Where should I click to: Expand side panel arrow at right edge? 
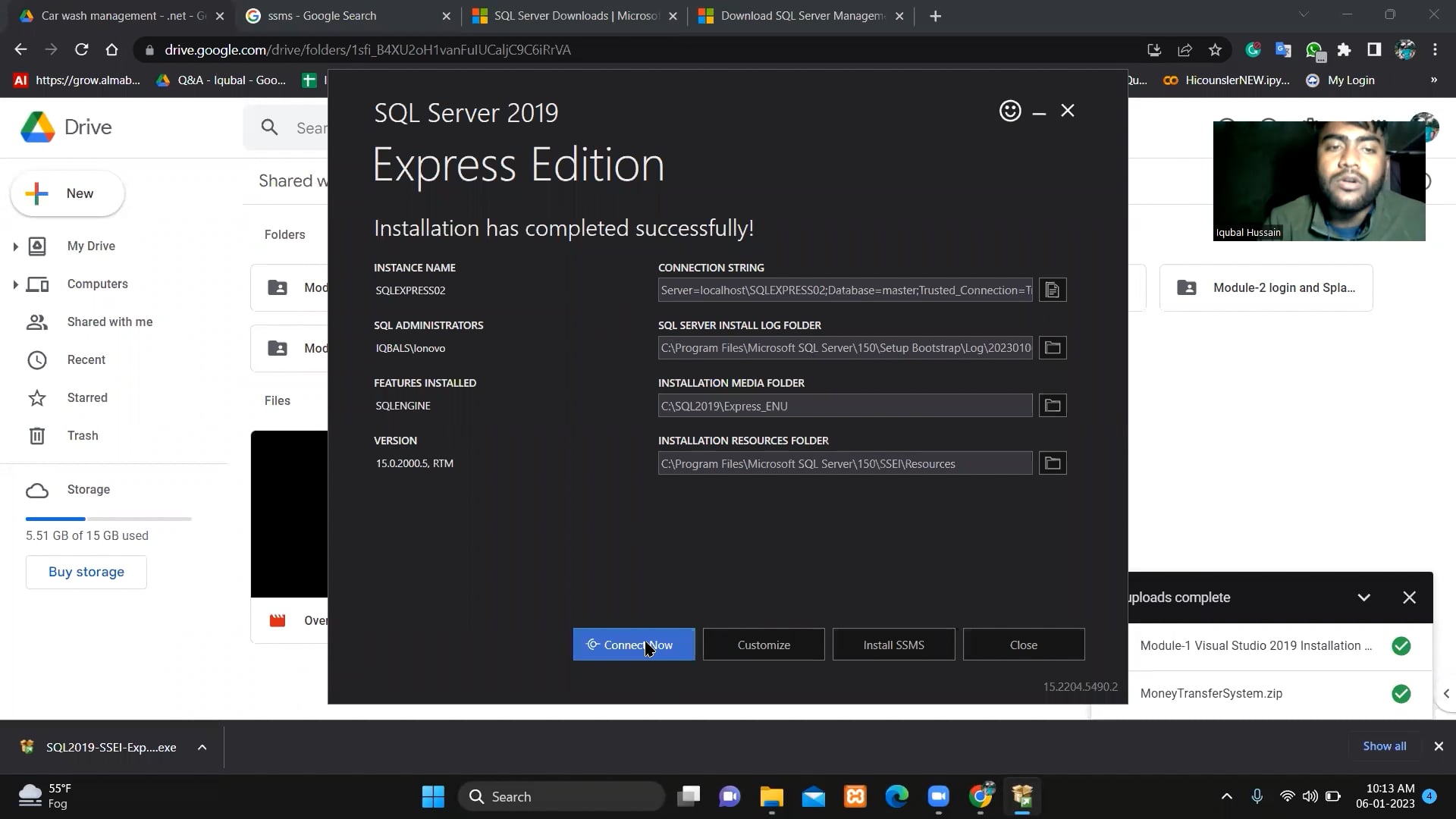point(1445,693)
